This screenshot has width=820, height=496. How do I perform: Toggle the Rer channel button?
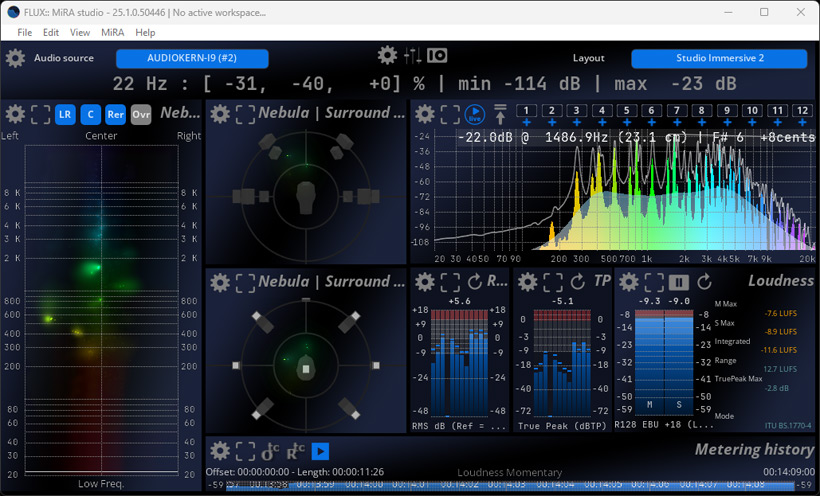click(x=116, y=115)
